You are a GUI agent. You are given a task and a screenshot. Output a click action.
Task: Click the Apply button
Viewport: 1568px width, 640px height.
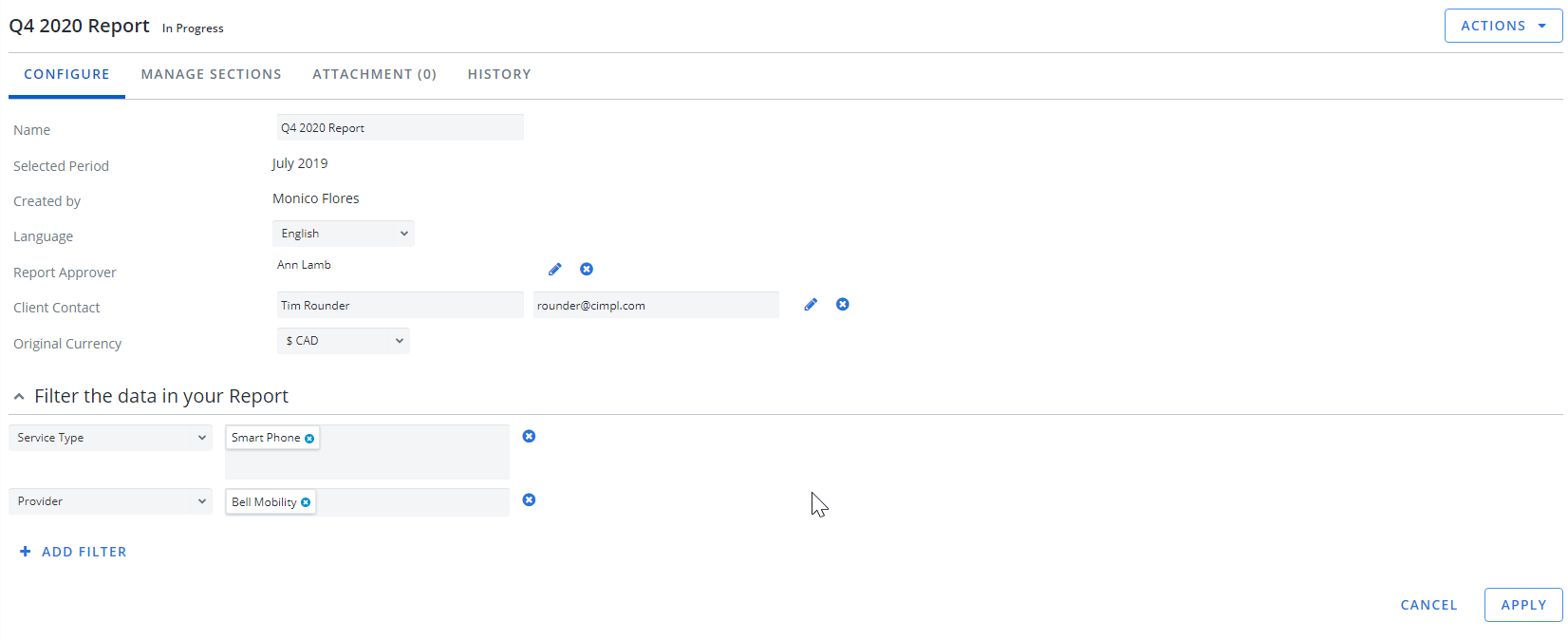pyautogui.click(x=1523, y=605)
